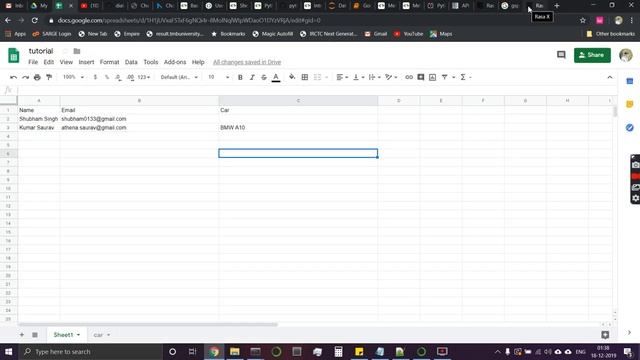Click the Google account avatar
640x360 pixels.
tap(626, 55)
